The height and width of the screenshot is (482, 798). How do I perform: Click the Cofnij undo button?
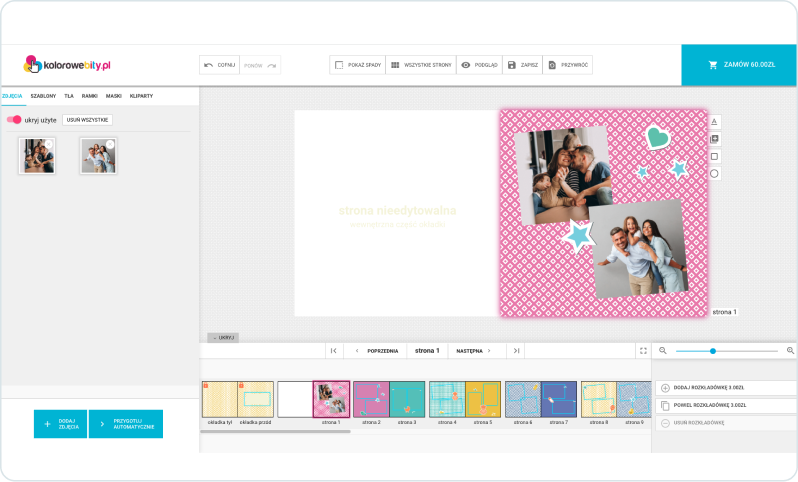tap(219, 65)
